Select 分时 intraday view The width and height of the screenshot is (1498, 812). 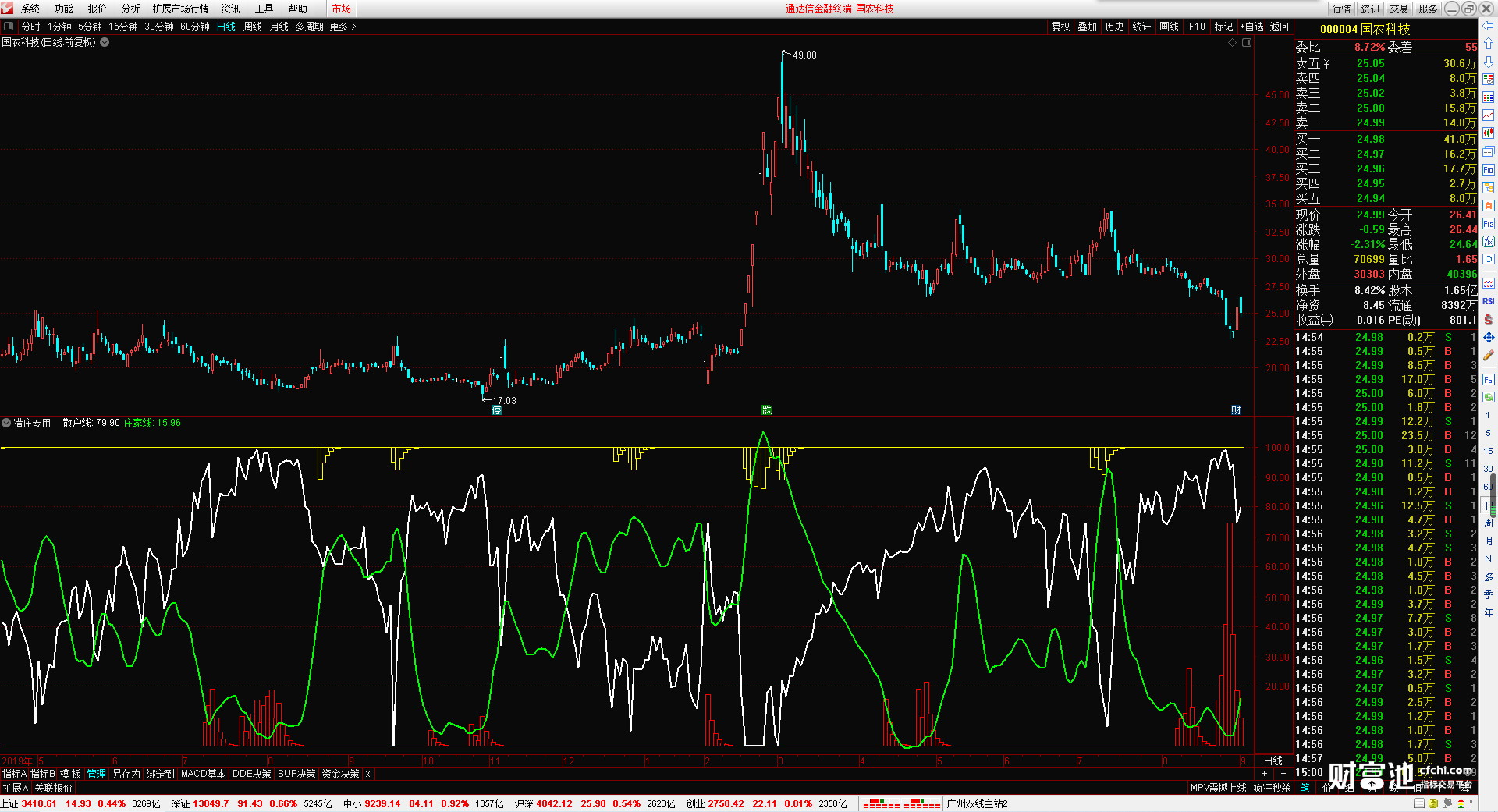31,27
